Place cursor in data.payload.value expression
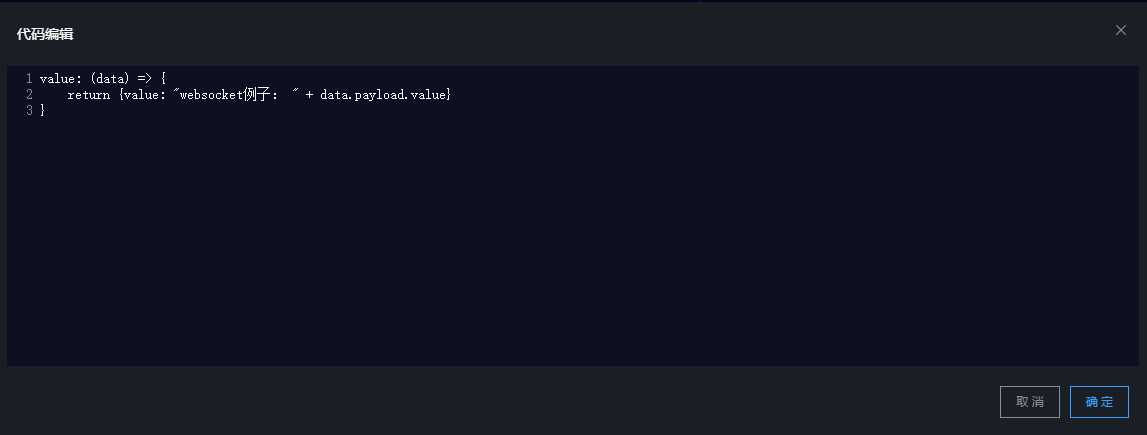This screenshot has height=435, width=1147. click(385, 94)
